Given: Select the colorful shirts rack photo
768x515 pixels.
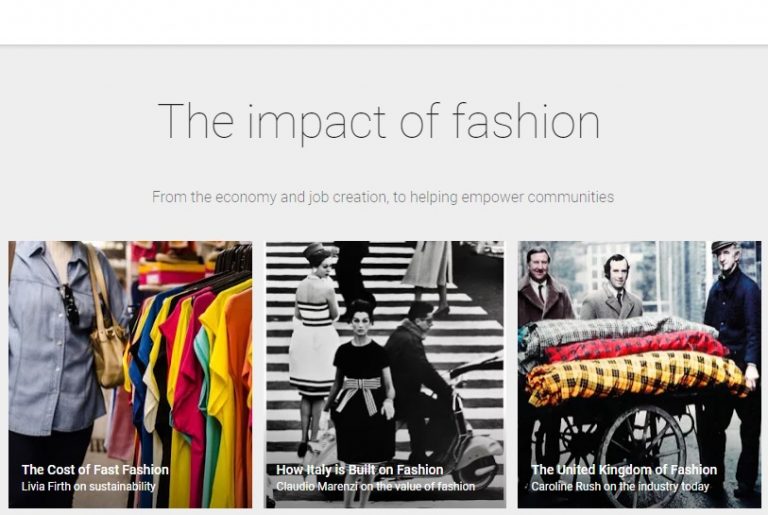Looking at the screenshot, I should point(130,374).
